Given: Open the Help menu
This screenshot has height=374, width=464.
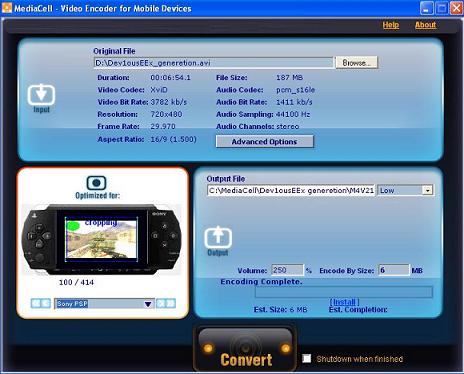Looking at the screenshot, I should 391,25.
